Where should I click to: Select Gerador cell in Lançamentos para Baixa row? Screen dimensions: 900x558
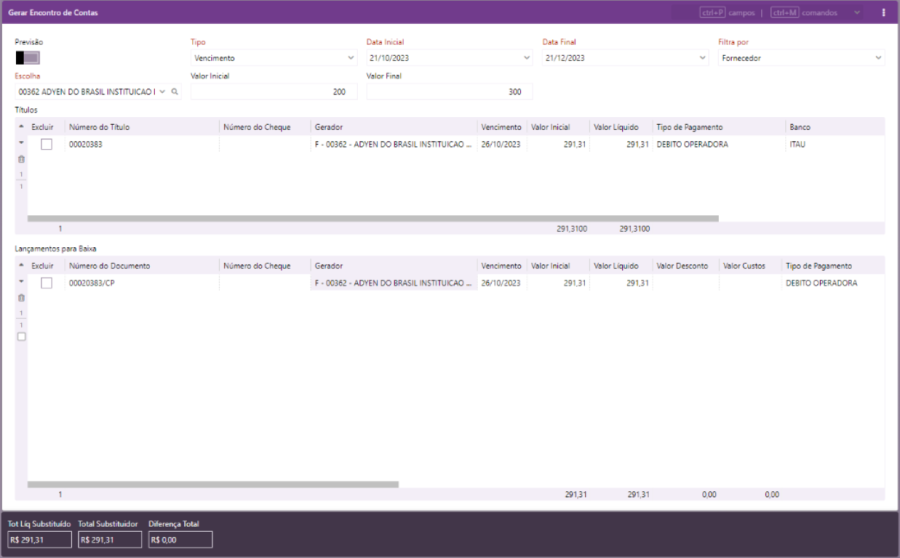[393, 283]
